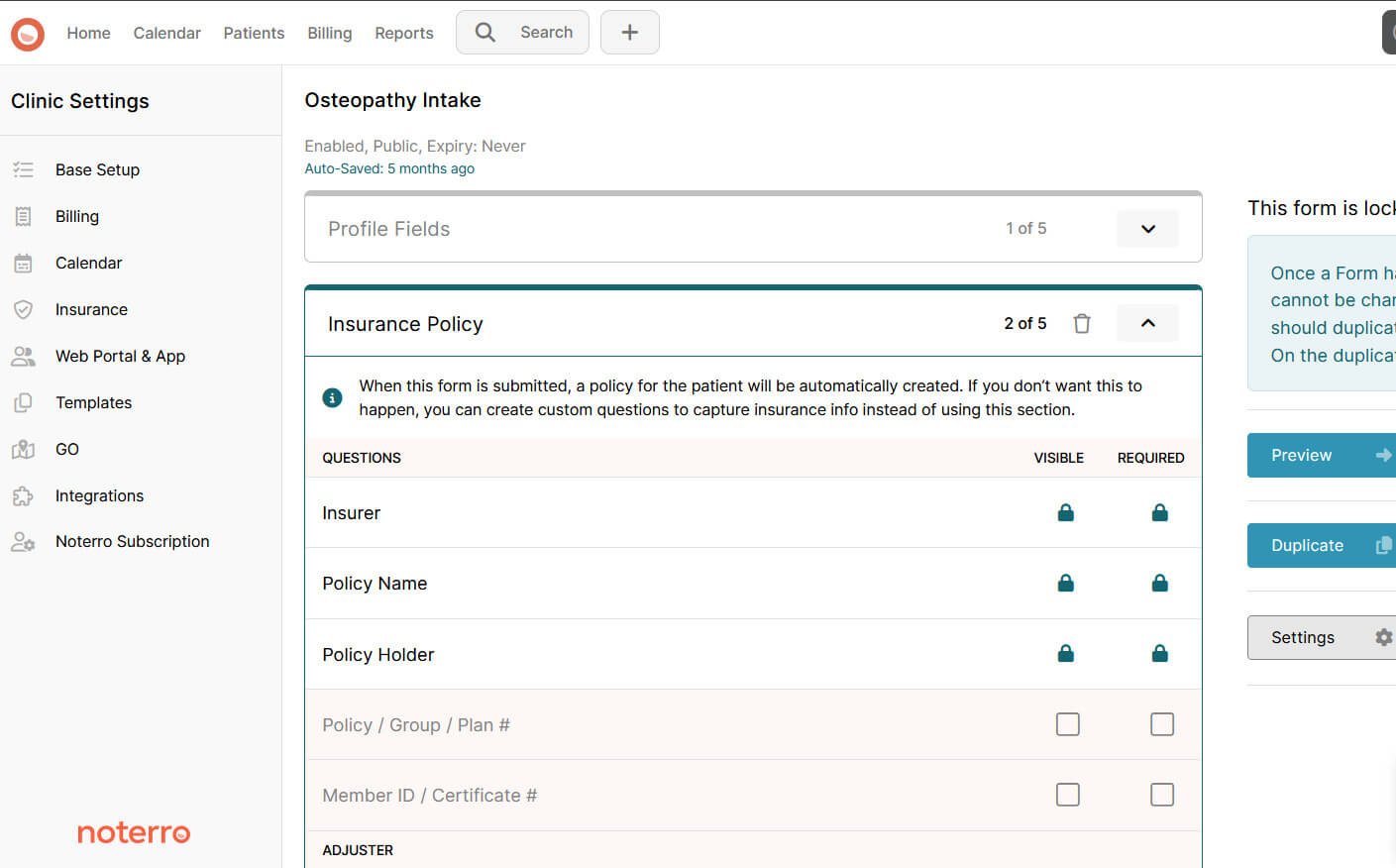Click the Web Portal & App icon

[x=23, y=356]
